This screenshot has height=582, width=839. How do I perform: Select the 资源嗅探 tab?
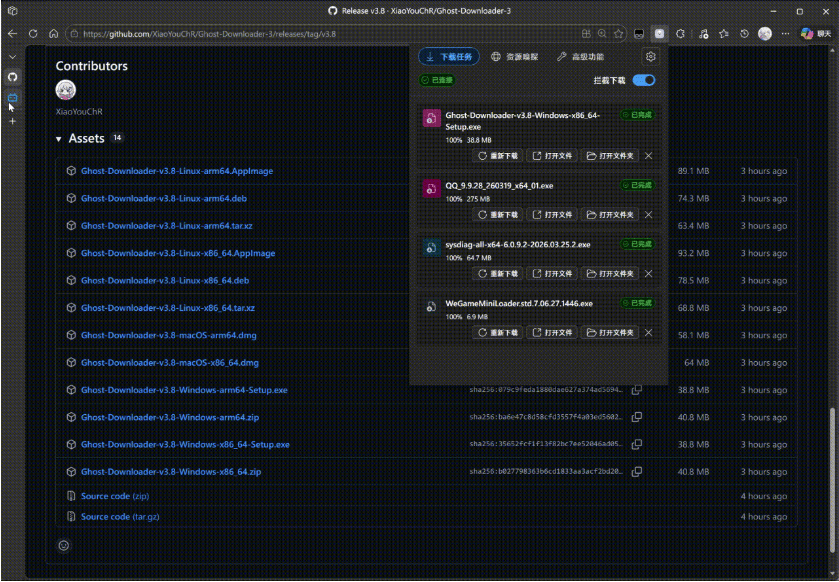tap(515, 57)
